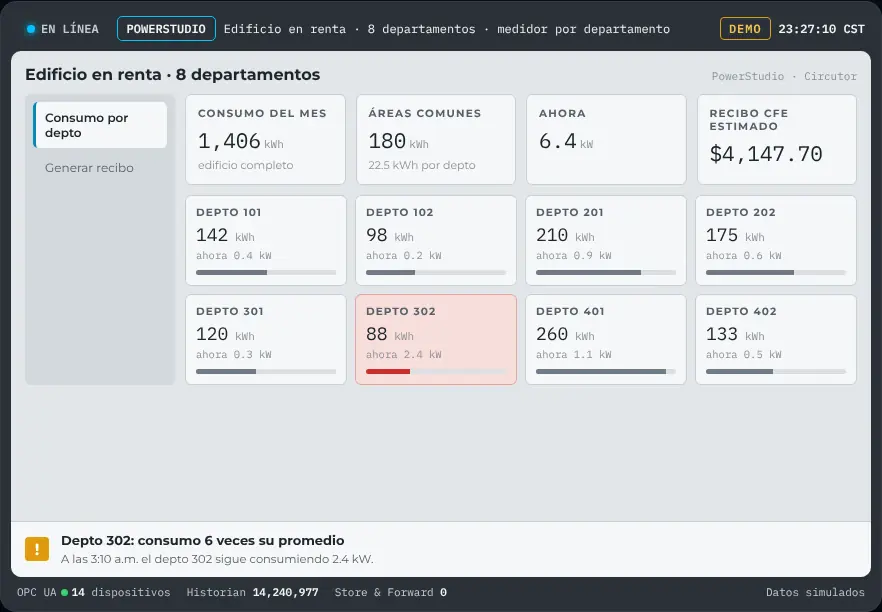
Task: Click 'ahora 2.4 kW' in Depto 302
Action: [404, 354]
